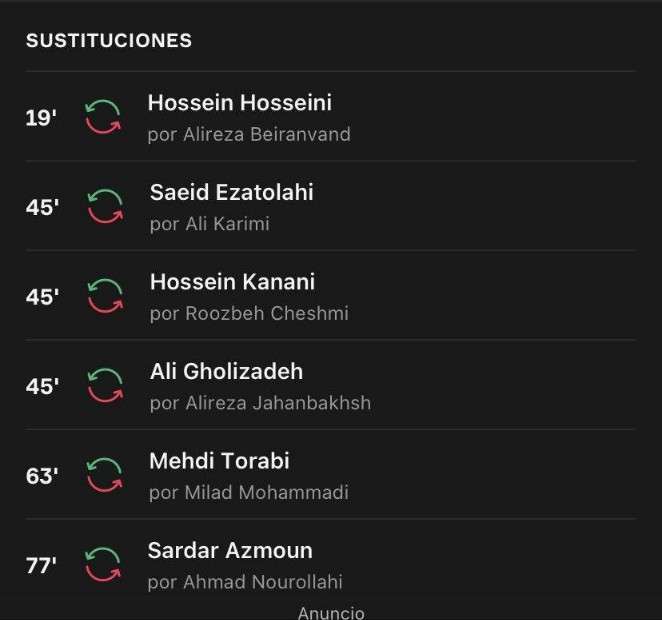Click substitution icon beside Hossein Kanani
The height and width of the screenshot is (620, 662).
click(x=104, y=296)
